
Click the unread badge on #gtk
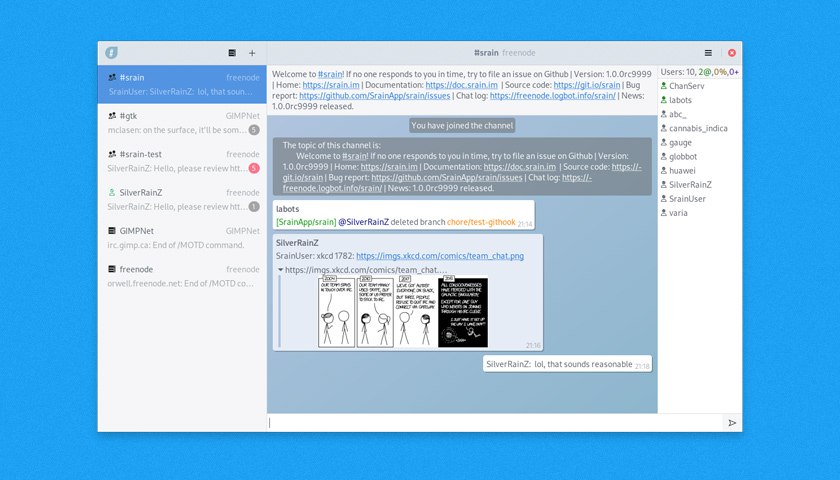click(254, 130)
